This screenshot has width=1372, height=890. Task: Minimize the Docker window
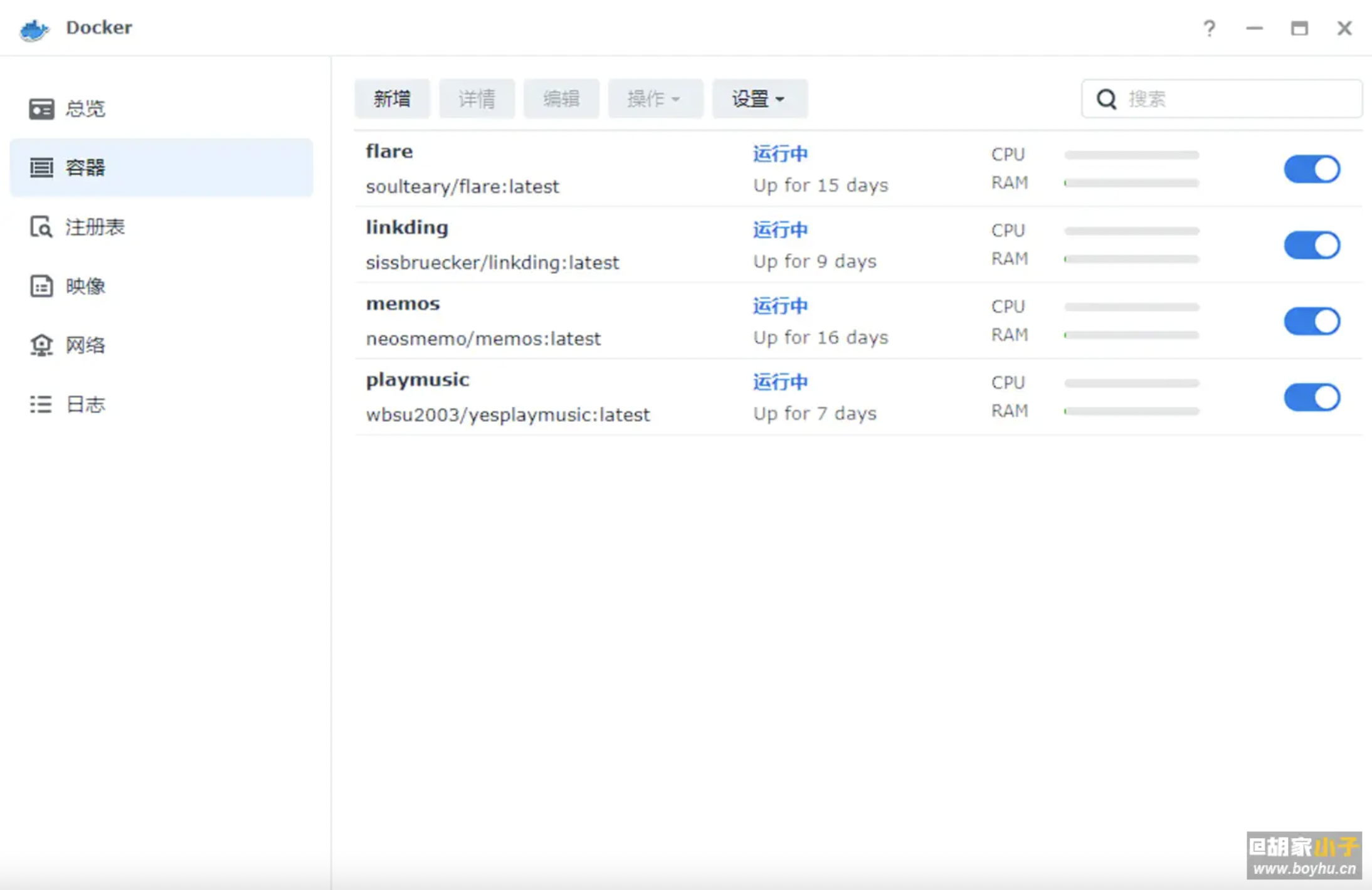pos(1254,28)
